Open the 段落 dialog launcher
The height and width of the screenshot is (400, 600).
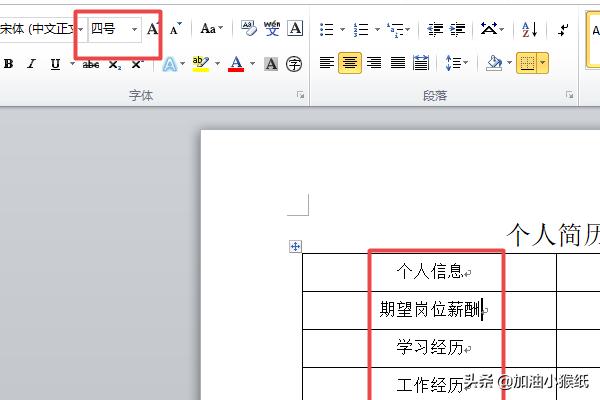click(x=569, y=96)
